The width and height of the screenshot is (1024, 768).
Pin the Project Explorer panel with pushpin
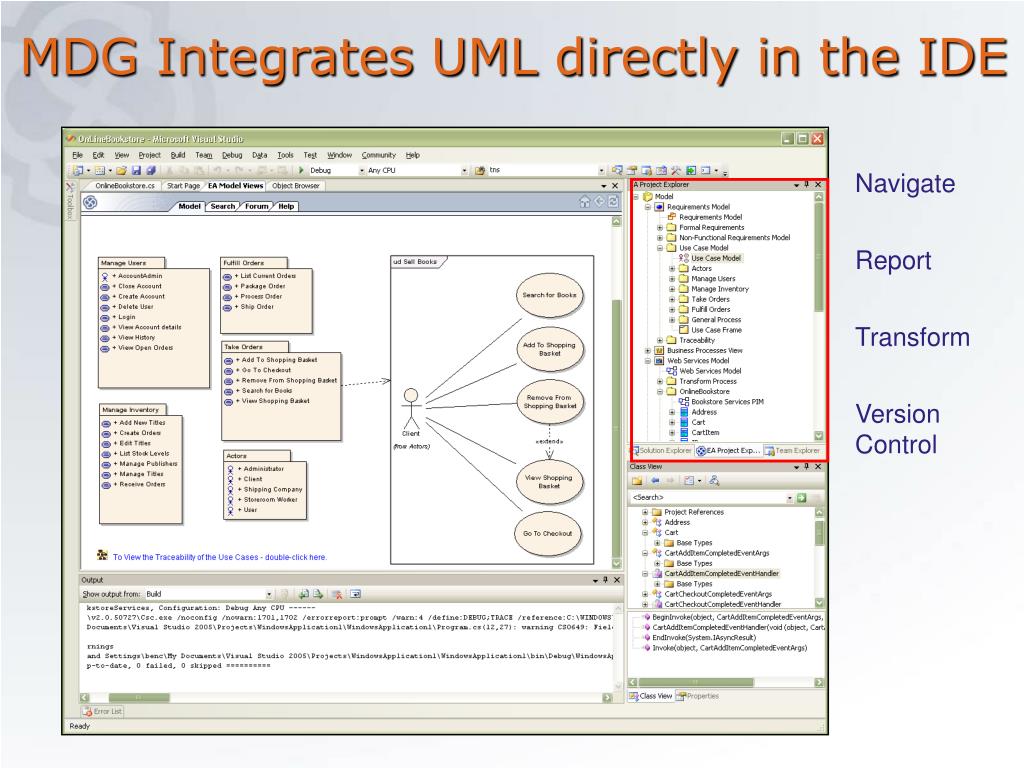click(807, 185)
